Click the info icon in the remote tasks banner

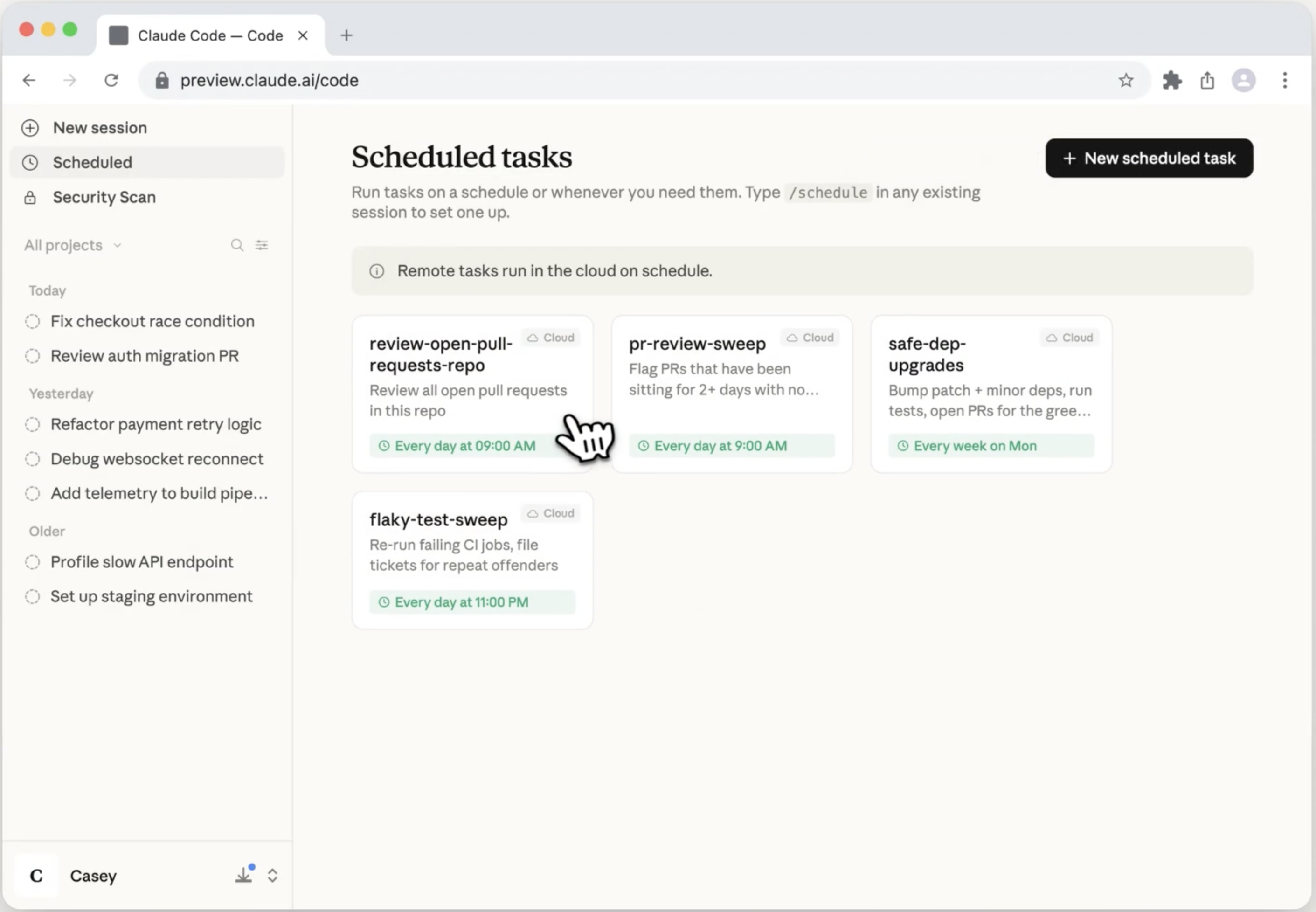[377, 271]
